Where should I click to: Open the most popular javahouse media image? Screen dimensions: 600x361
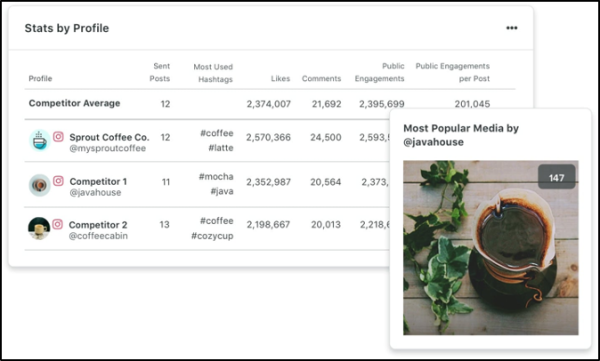(x=491, y=248)
